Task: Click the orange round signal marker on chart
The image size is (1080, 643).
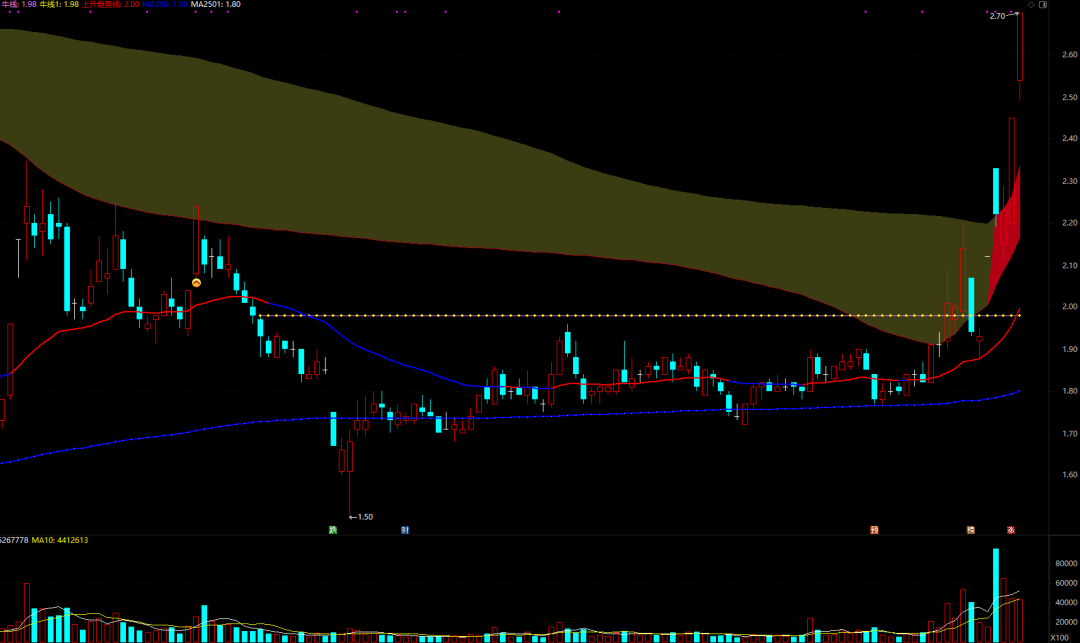Action: pyautogui.click(x=196, y=283)
